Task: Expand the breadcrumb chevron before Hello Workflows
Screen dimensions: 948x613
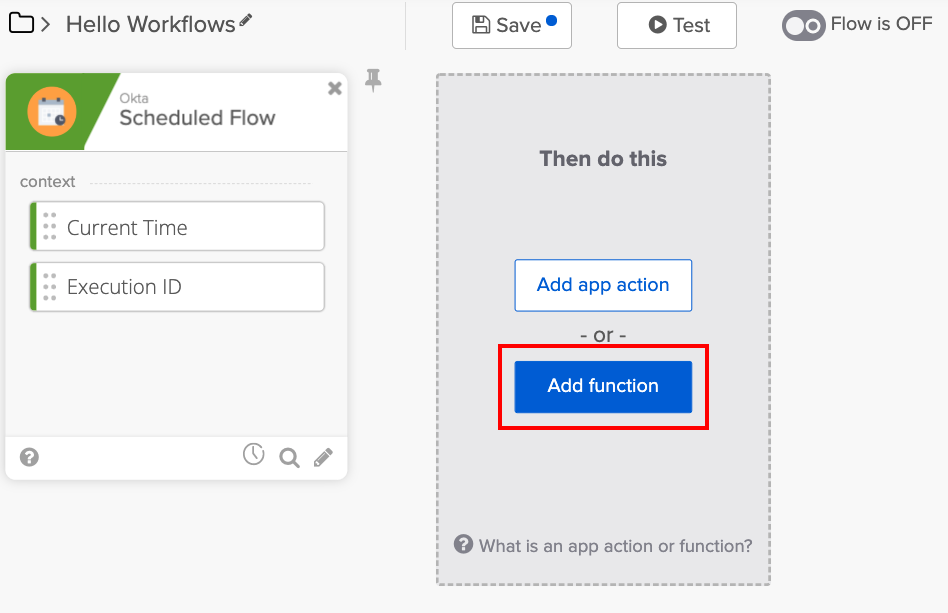Action: pyautogui.click(x=46, y=25)
